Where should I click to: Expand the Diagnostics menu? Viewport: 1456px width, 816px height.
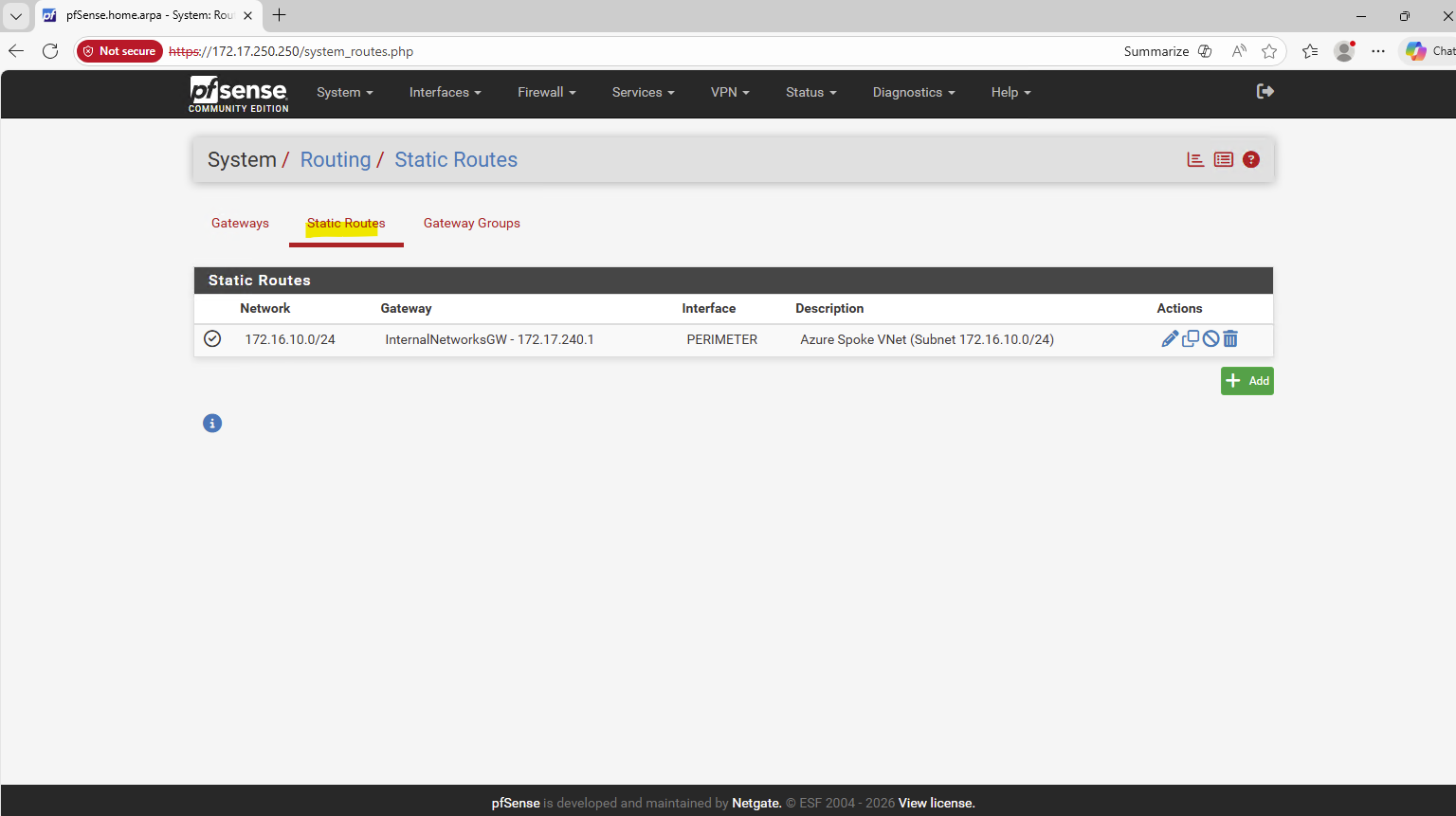[x=914, y=92]
